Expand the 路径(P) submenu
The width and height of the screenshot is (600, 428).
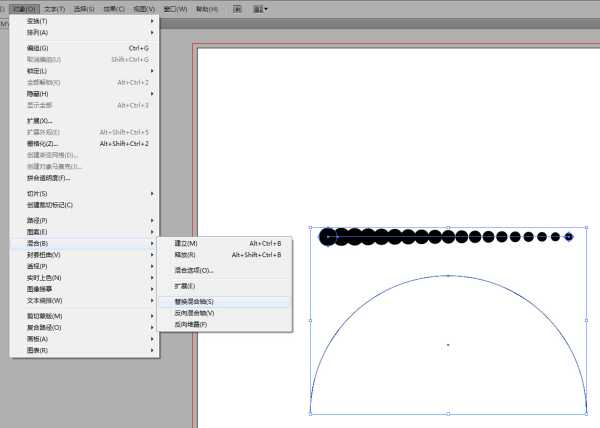click(x=37, y=220)
